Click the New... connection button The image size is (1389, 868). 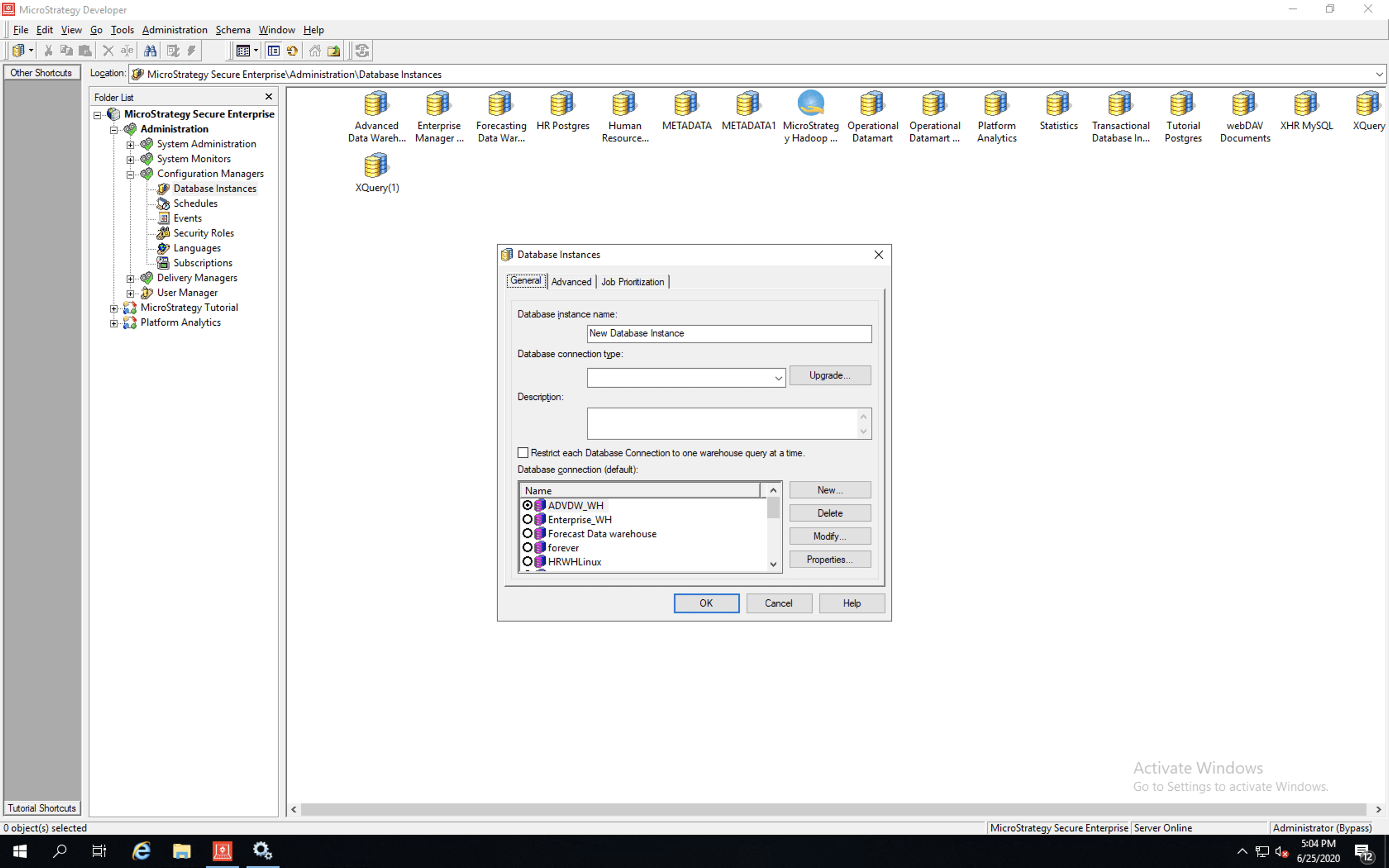829,490
